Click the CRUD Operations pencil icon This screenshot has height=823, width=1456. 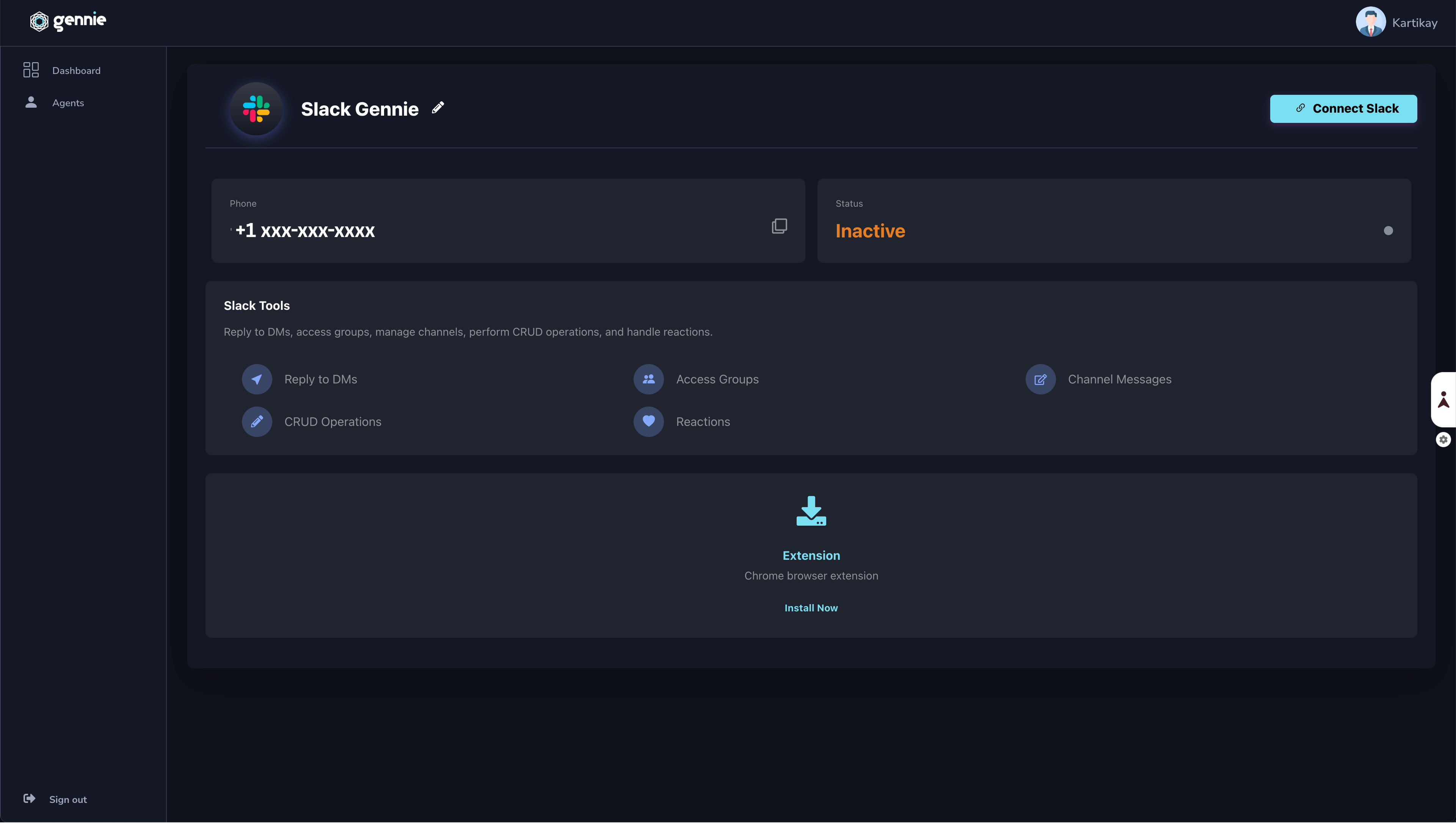257,422
